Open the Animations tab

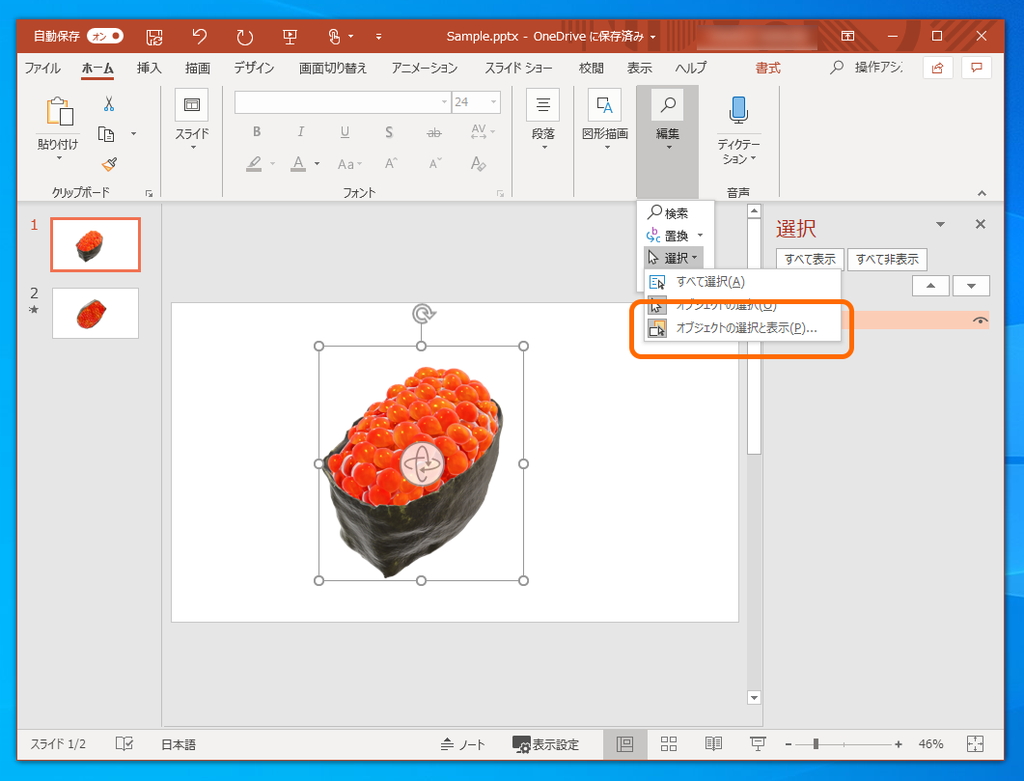click(x=424, y=68)
